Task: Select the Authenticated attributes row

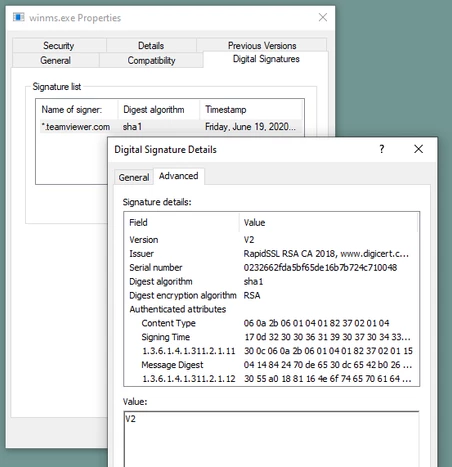Action: point(271,309)
